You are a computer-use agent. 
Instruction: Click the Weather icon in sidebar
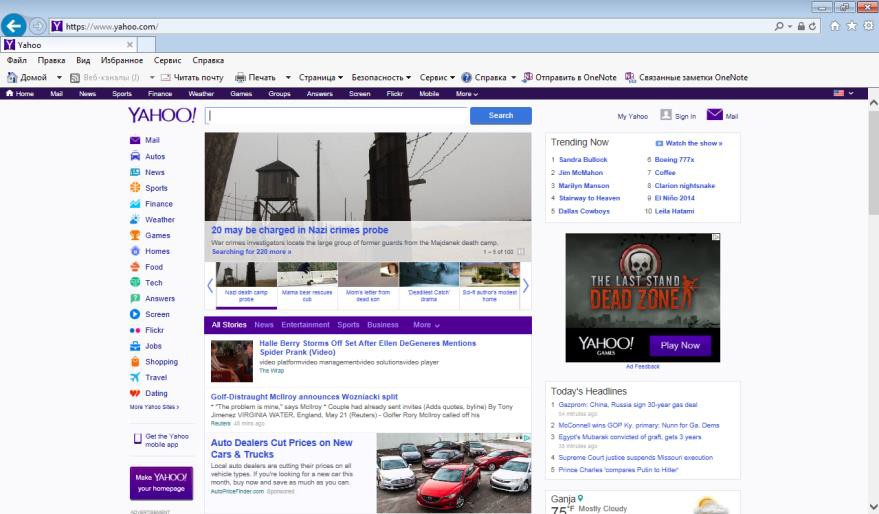pos(135,219)
